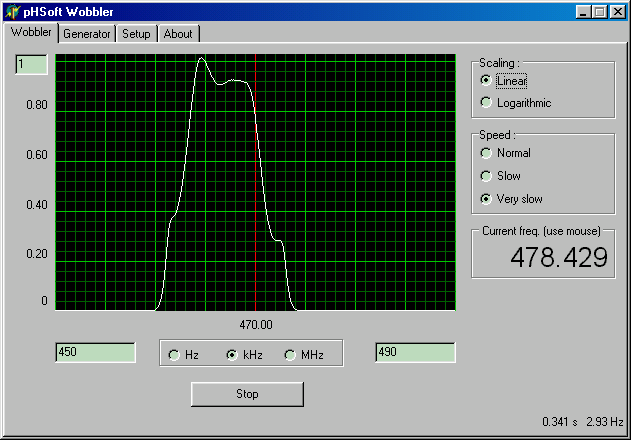This screenshot has height=440, width=631.
Task: Set speed to Normal
Action: [505, 153]
